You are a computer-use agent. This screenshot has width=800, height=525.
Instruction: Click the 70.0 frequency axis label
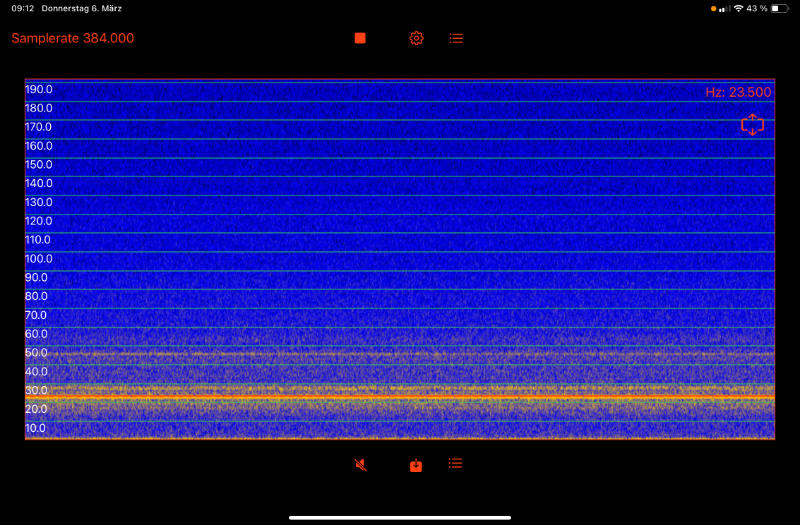tap(36, 315)
